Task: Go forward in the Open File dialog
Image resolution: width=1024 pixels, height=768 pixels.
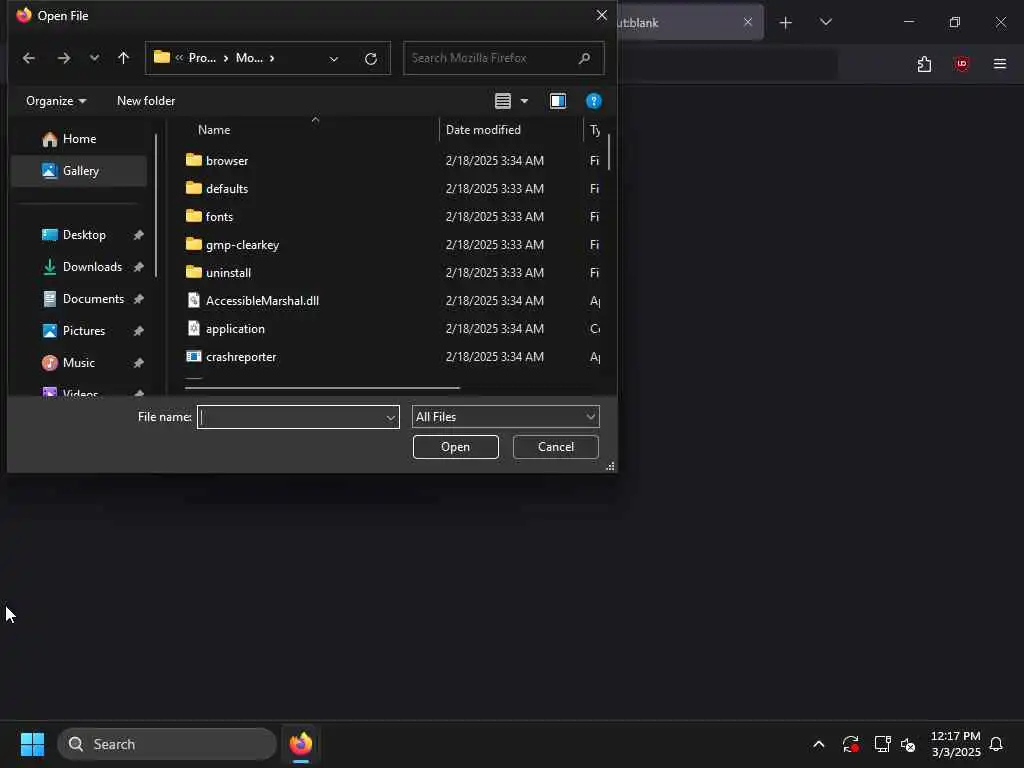Action: (x=63, y=58)
